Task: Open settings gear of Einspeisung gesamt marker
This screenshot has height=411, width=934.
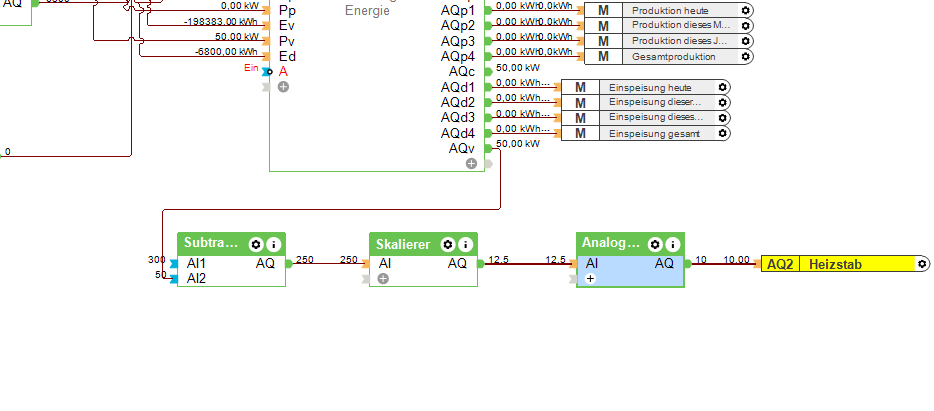Action: (x=723, y=133)
